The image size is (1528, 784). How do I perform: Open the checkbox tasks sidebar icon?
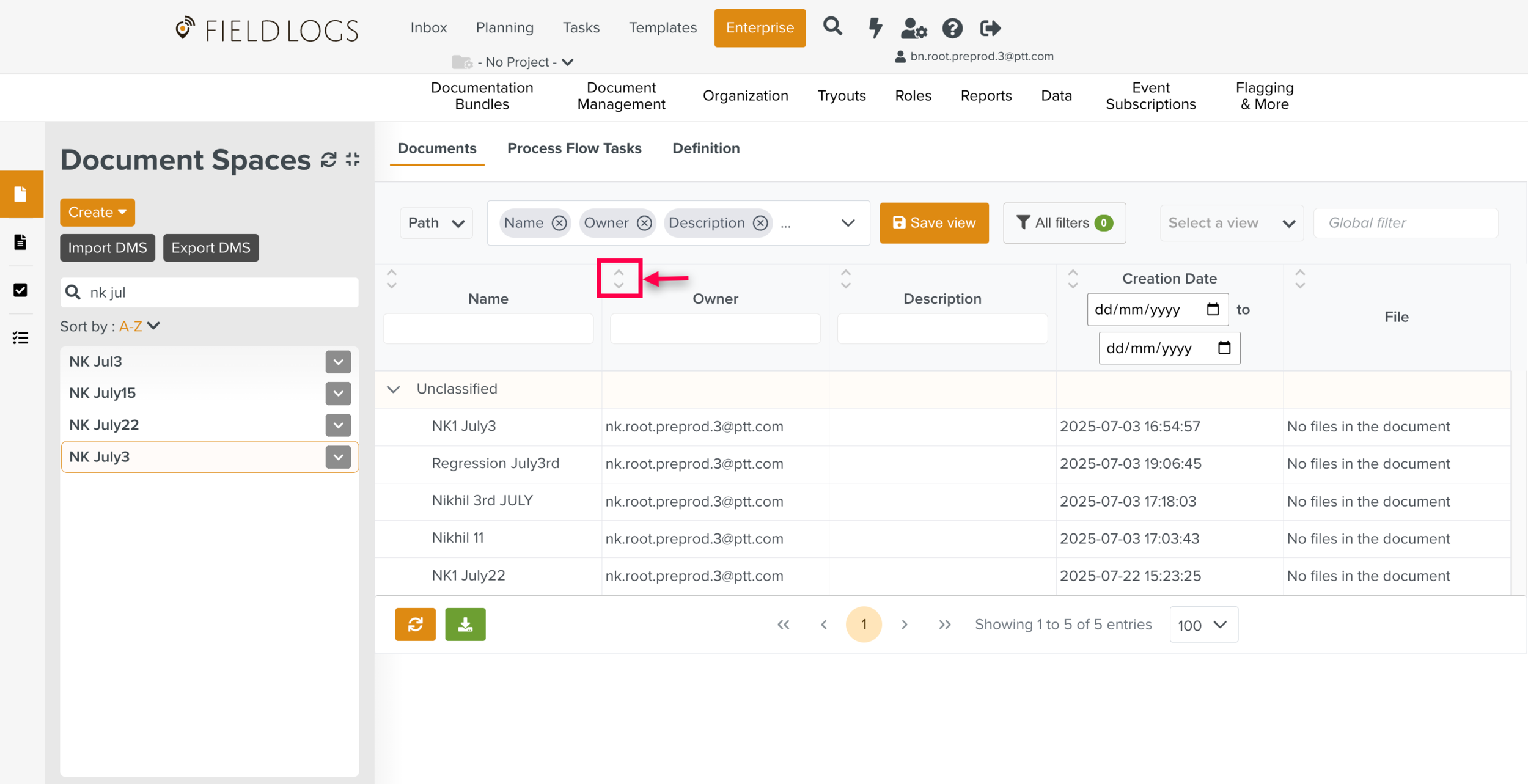[x=20, y=290]
